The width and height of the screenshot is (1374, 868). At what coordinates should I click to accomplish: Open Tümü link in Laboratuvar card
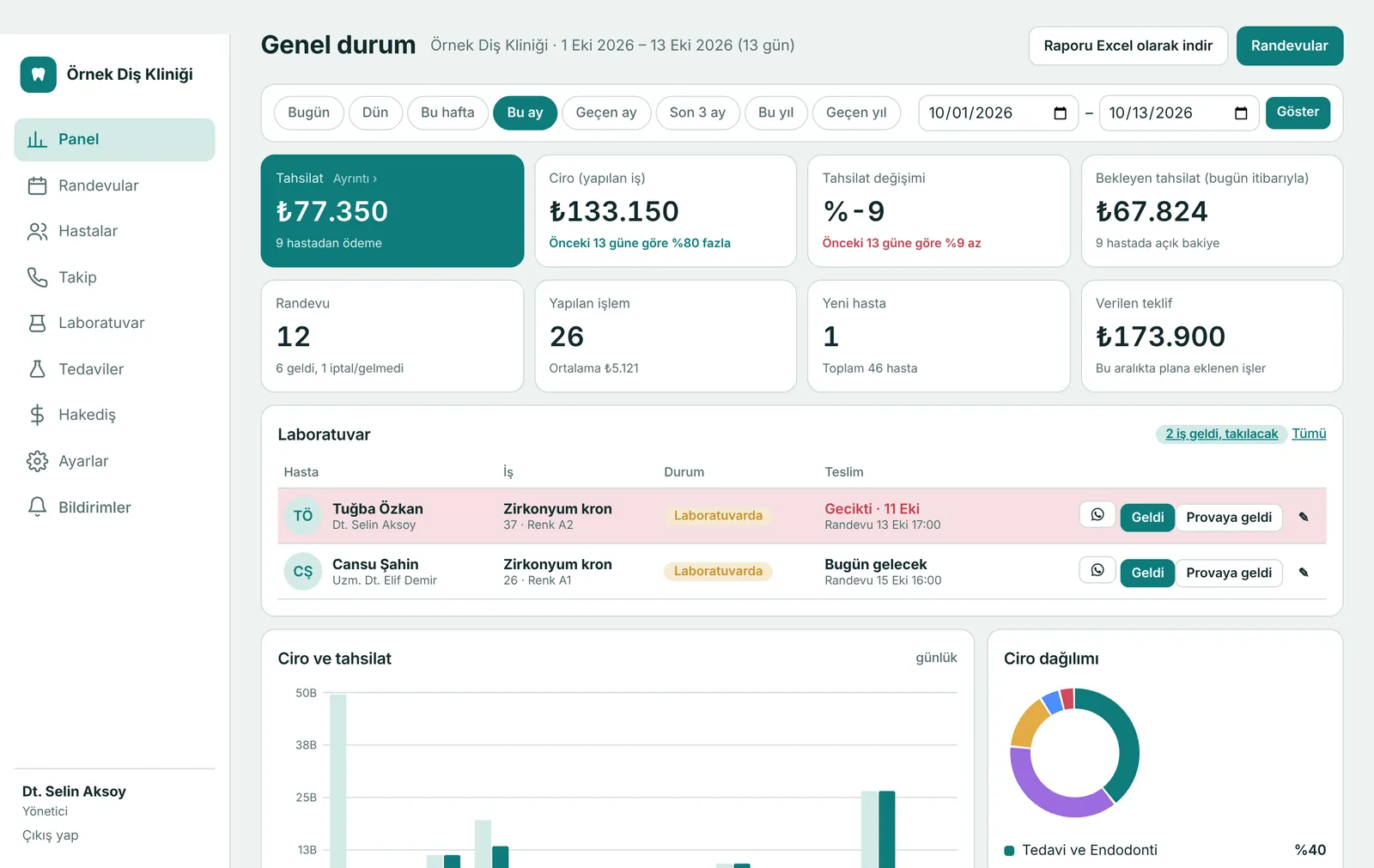[1309, 434]
